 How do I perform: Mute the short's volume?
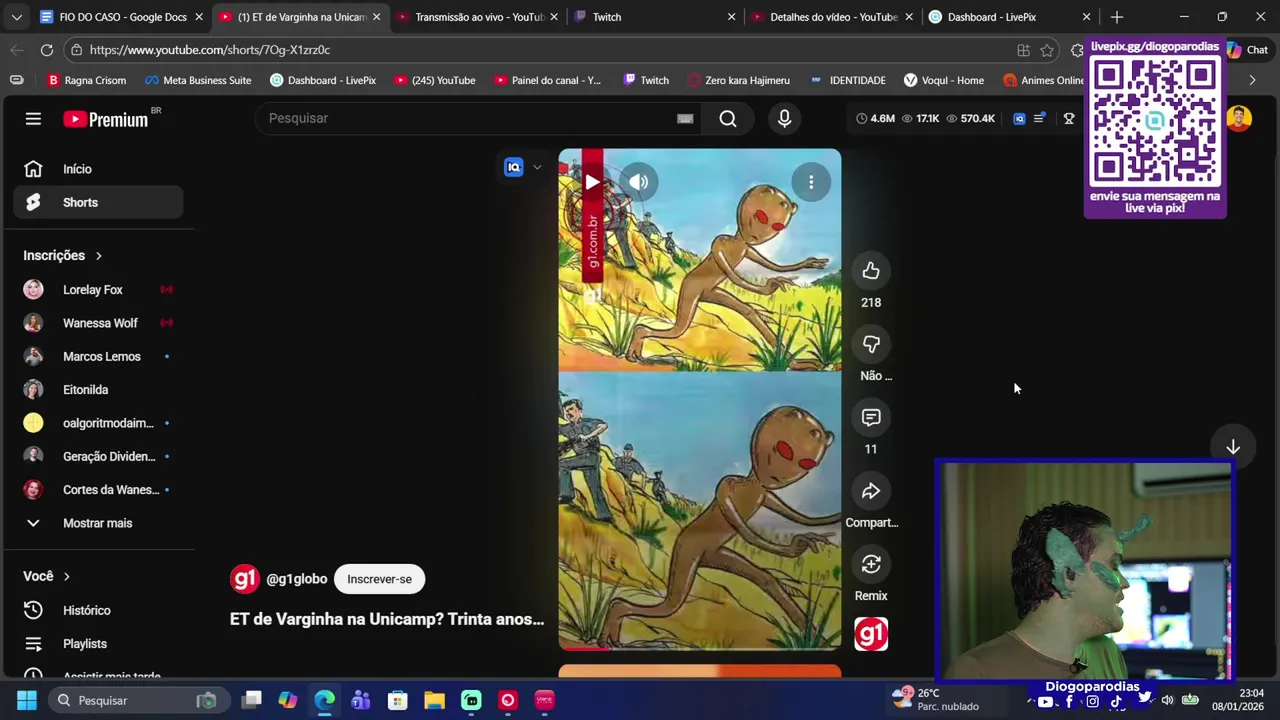pyautogui.click(x=639, y=182)
